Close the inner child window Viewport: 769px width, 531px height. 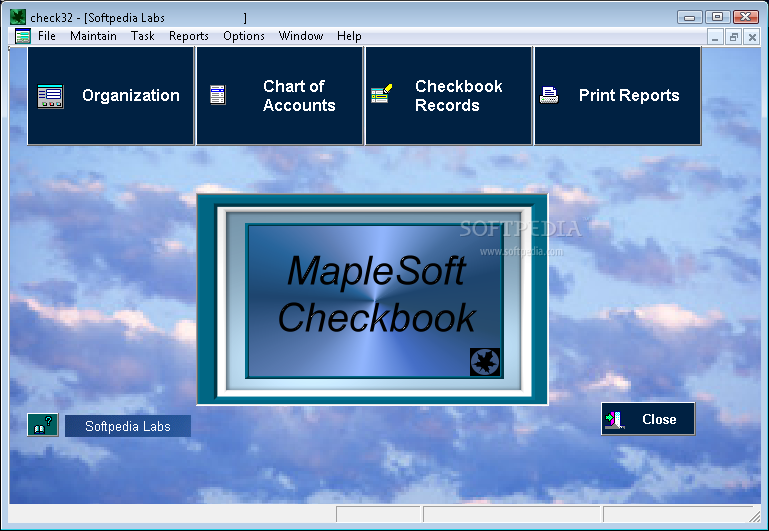point(752,37)
